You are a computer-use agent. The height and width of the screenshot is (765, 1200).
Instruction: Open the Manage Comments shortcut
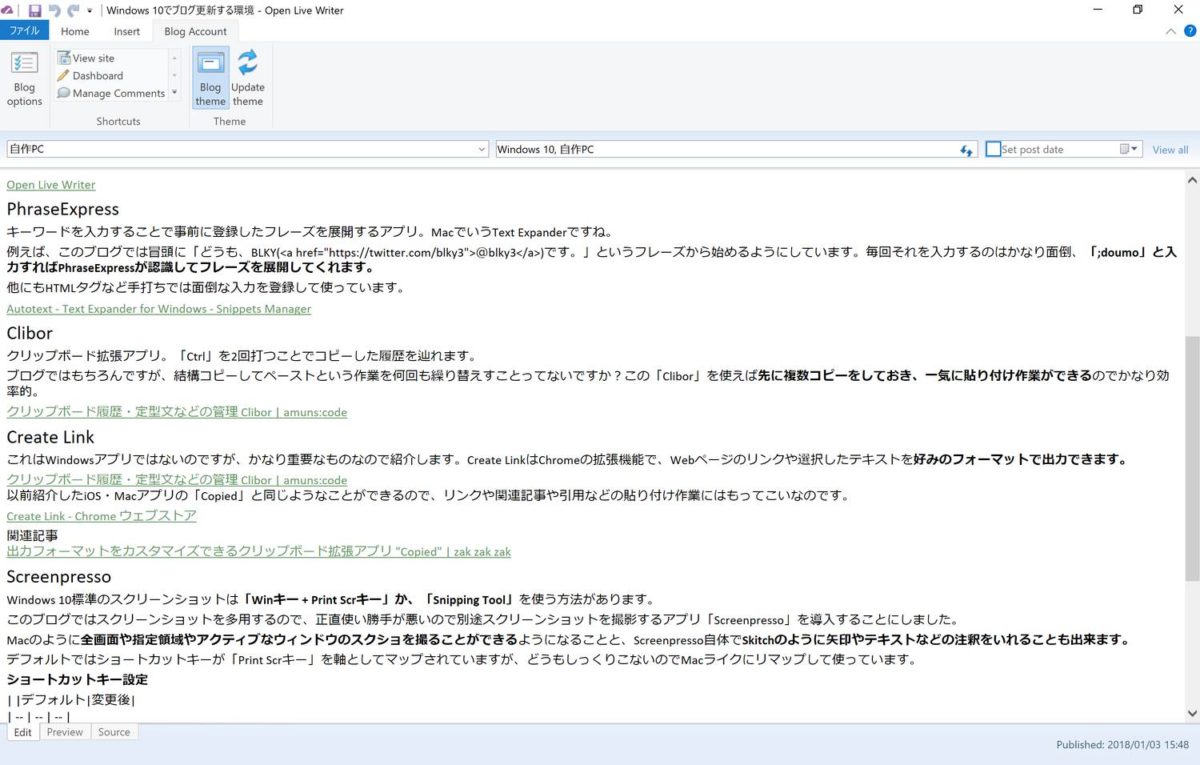111,94
